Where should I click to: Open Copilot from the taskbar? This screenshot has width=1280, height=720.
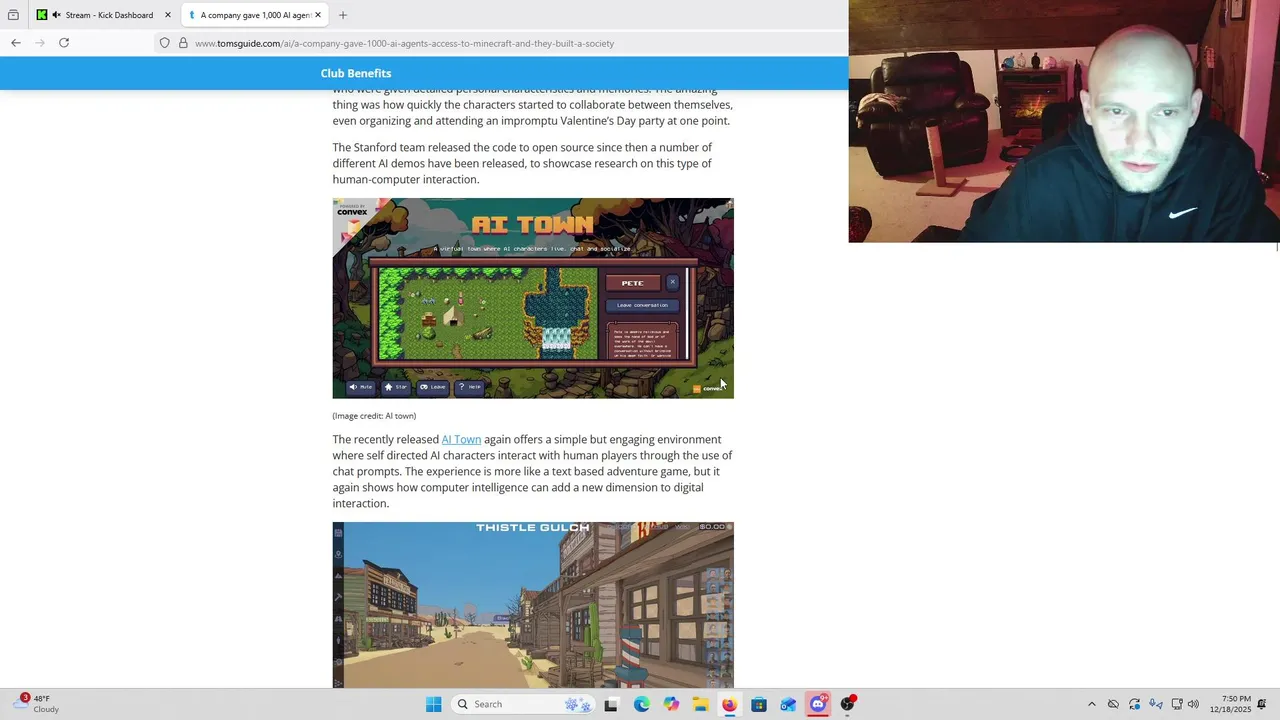click(x=671, y=704)
